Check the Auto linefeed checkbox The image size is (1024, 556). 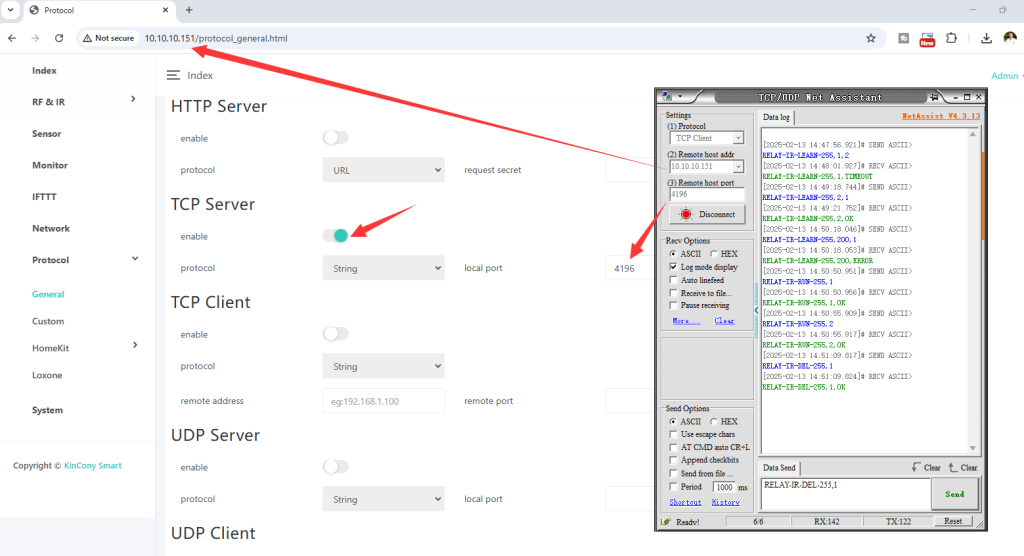coord(673,281)
